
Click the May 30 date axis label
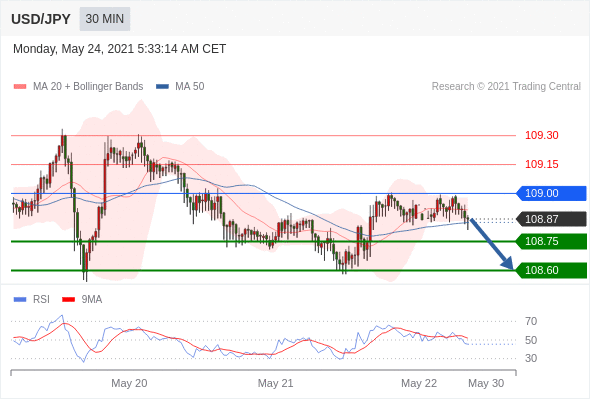[486, 383]
